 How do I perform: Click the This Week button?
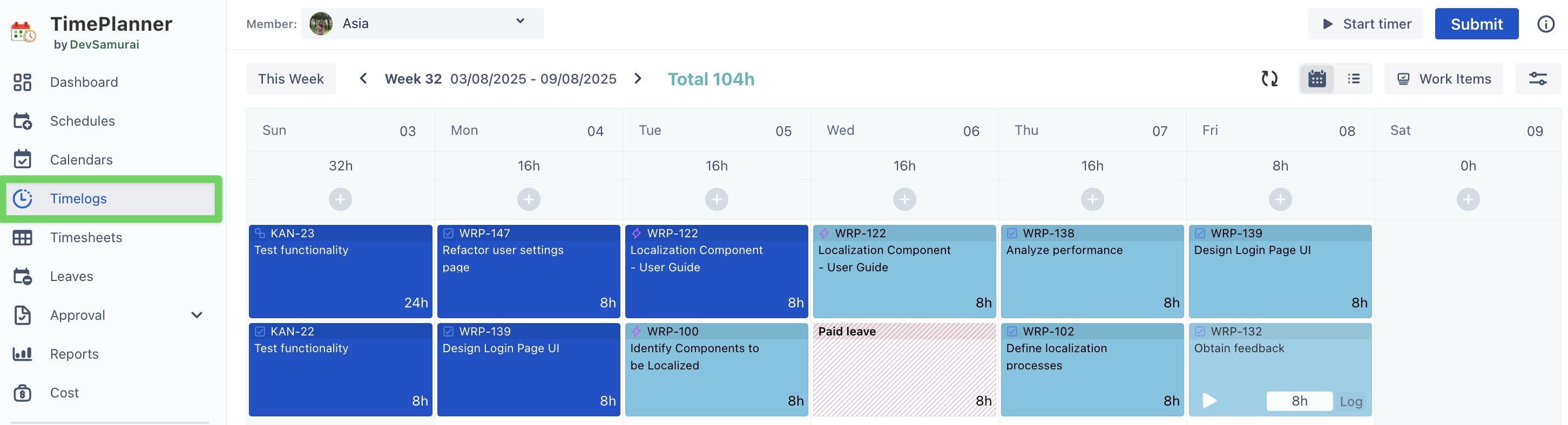[290, 79]
